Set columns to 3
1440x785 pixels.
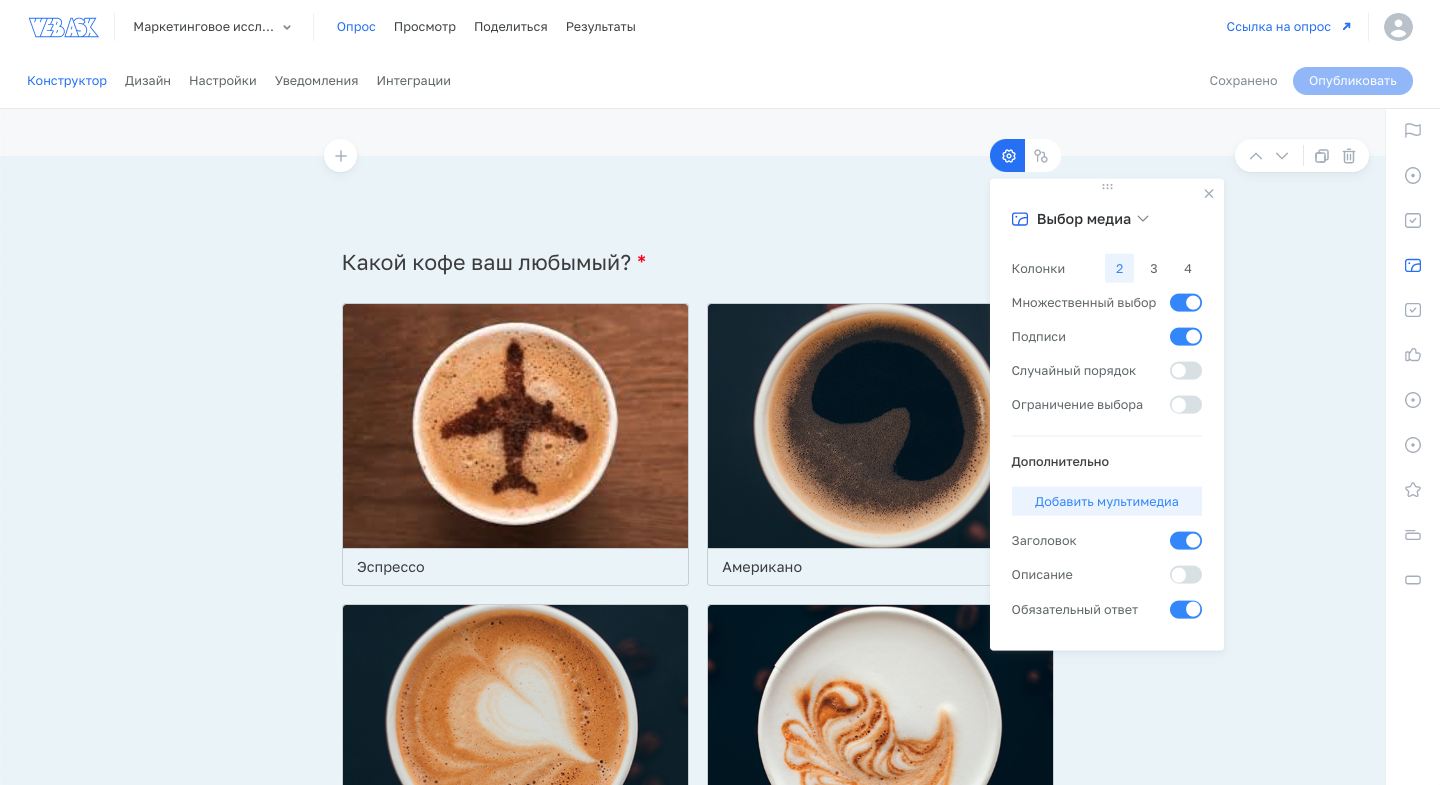tap(1153, 269)
